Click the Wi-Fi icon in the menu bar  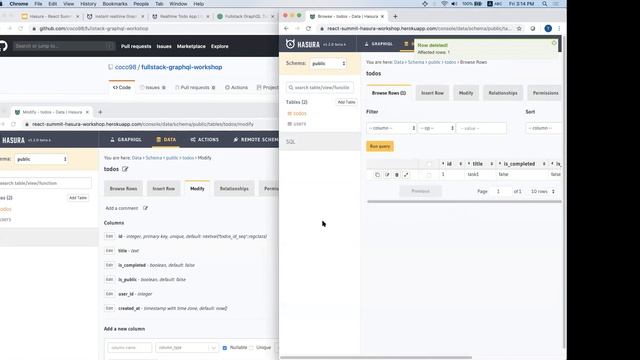pos(444,4)
